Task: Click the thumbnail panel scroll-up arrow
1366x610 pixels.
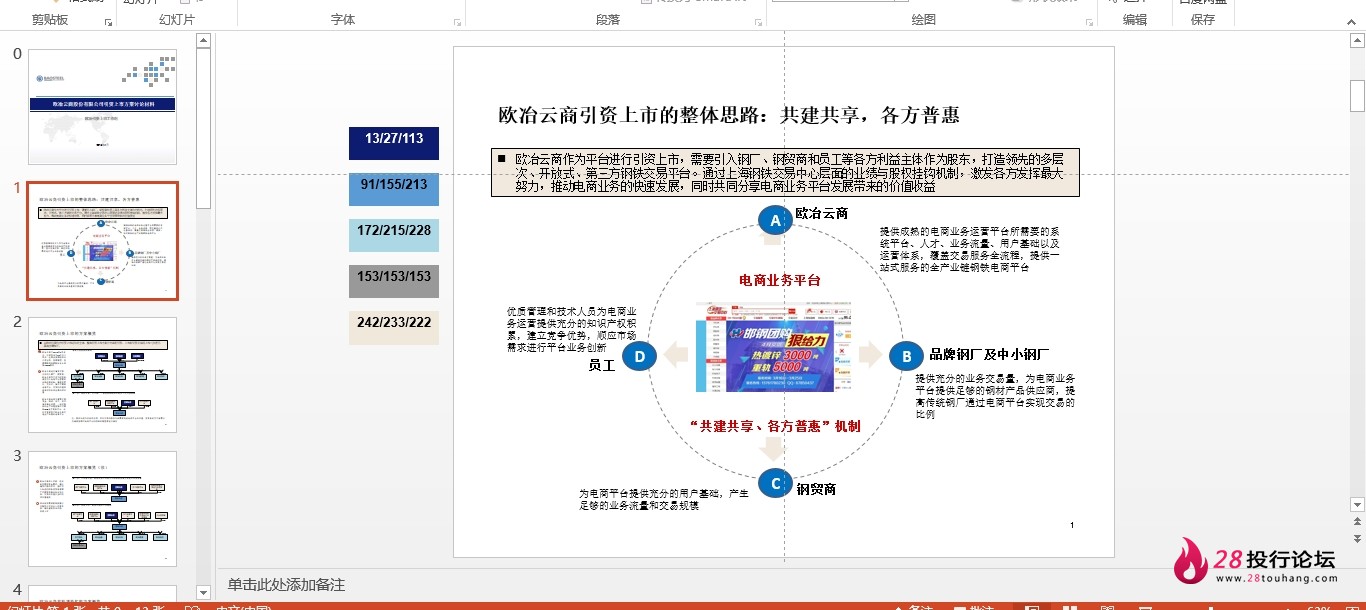Action: click(x=204, y=41)
